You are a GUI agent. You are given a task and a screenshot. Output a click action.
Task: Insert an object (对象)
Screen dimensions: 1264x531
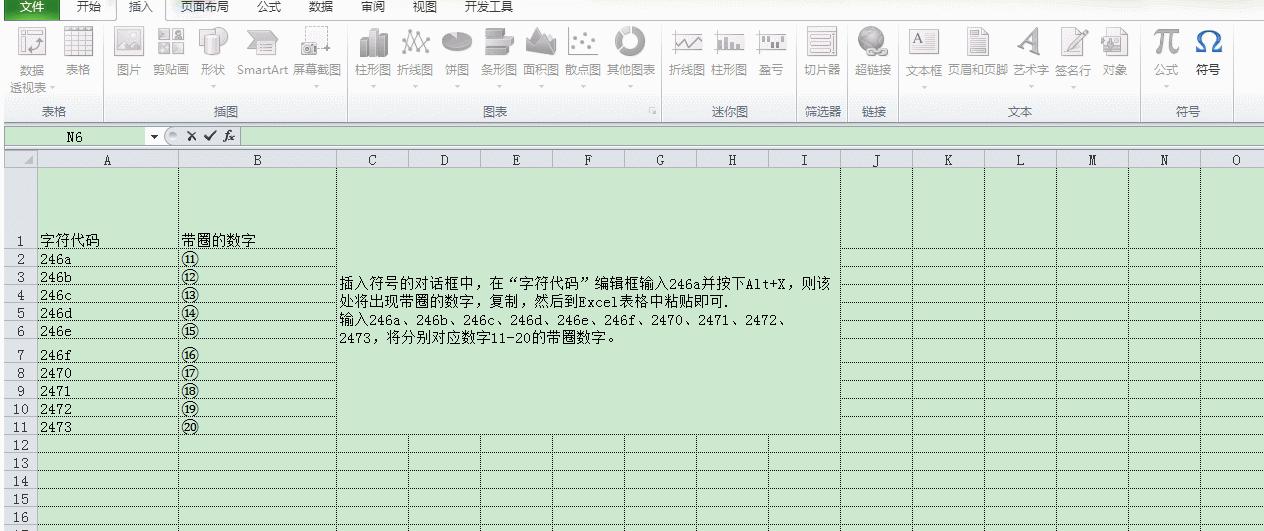point(1115,52)
